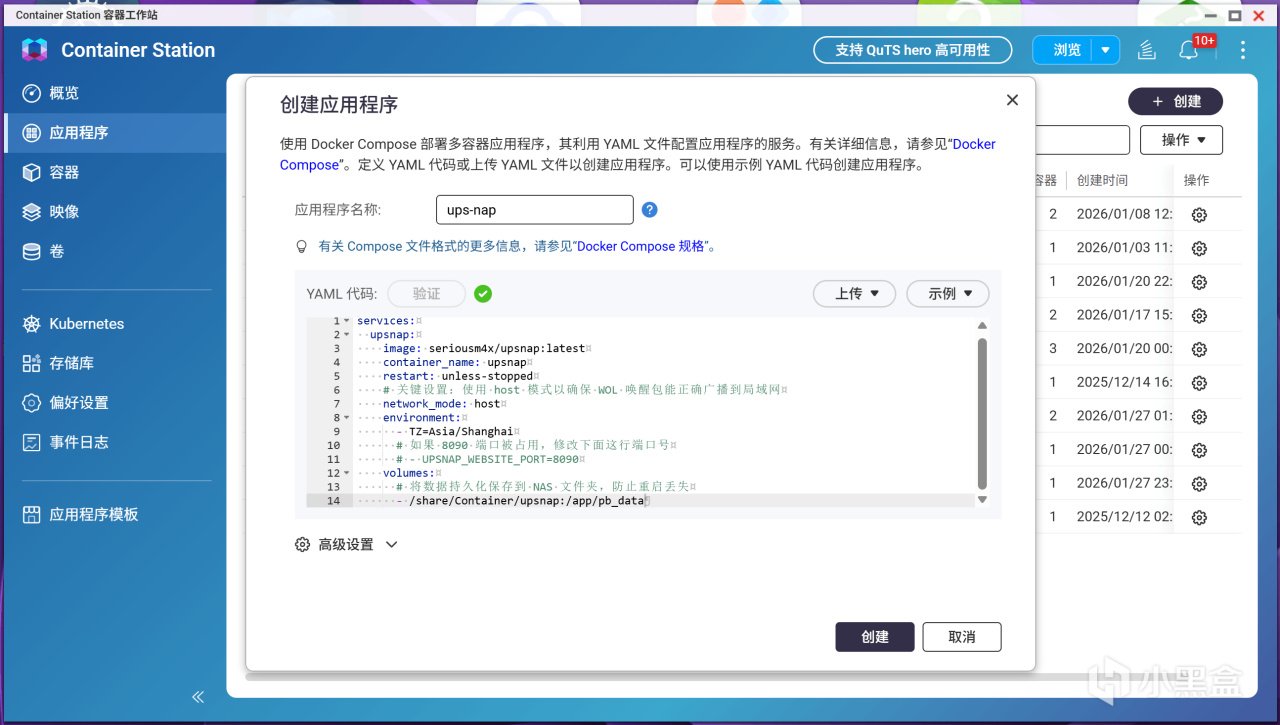Click the + 创建 button
1280x725 pixels.
pyautogui.click(x=1175, y=101)
